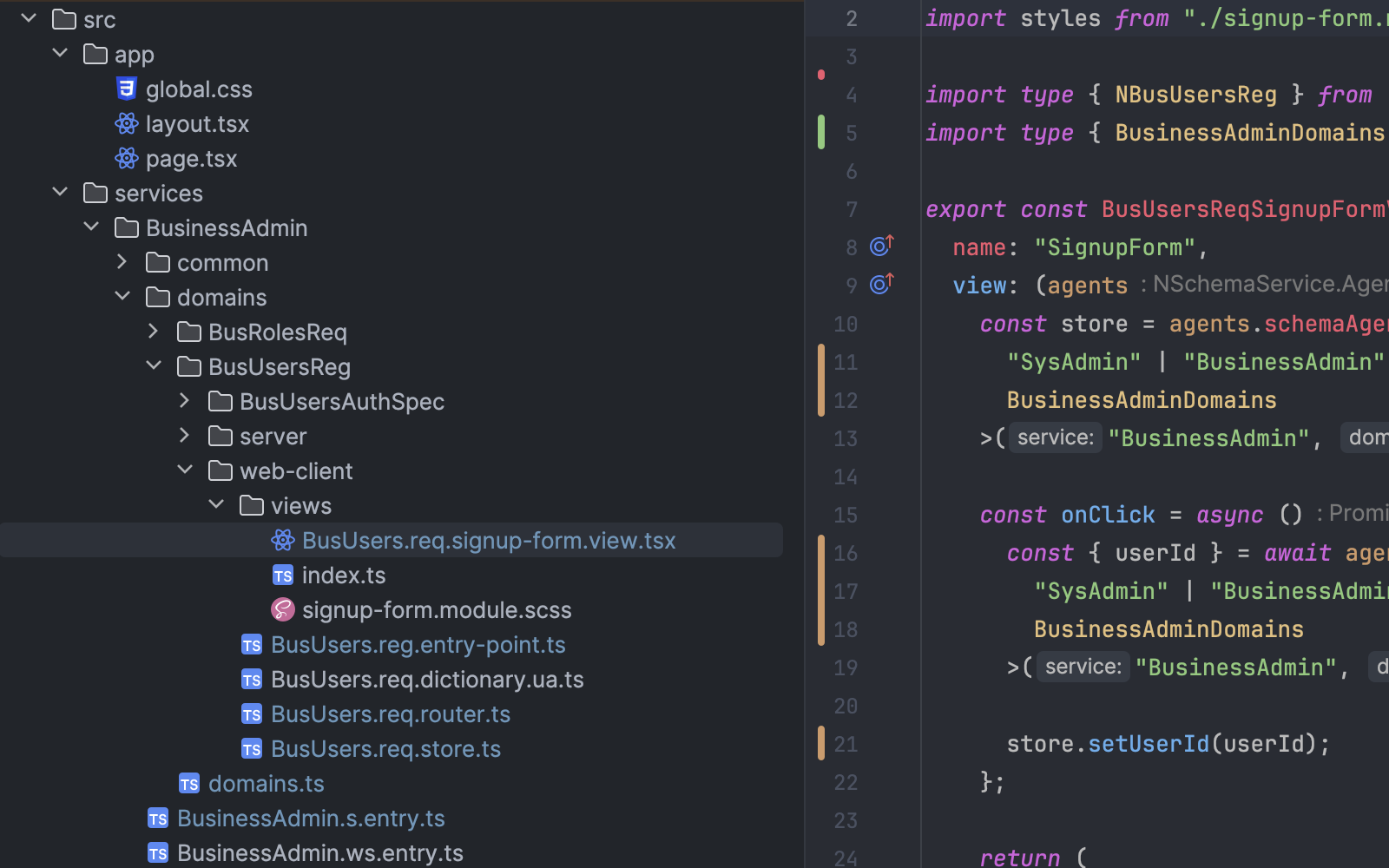Click the domains folder icon

(158, 297)
